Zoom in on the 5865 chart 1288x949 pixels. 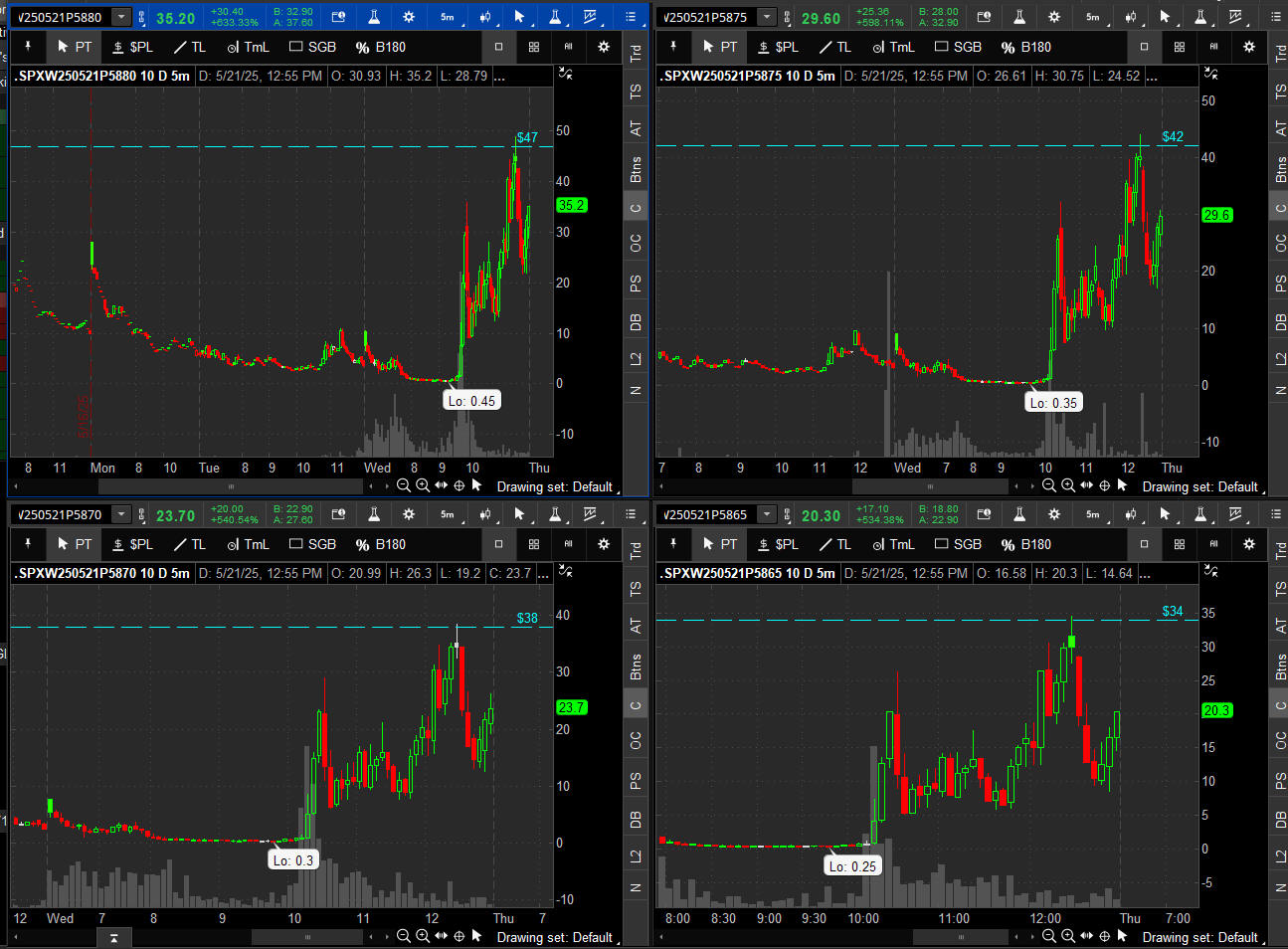(x=1067, y=936)
